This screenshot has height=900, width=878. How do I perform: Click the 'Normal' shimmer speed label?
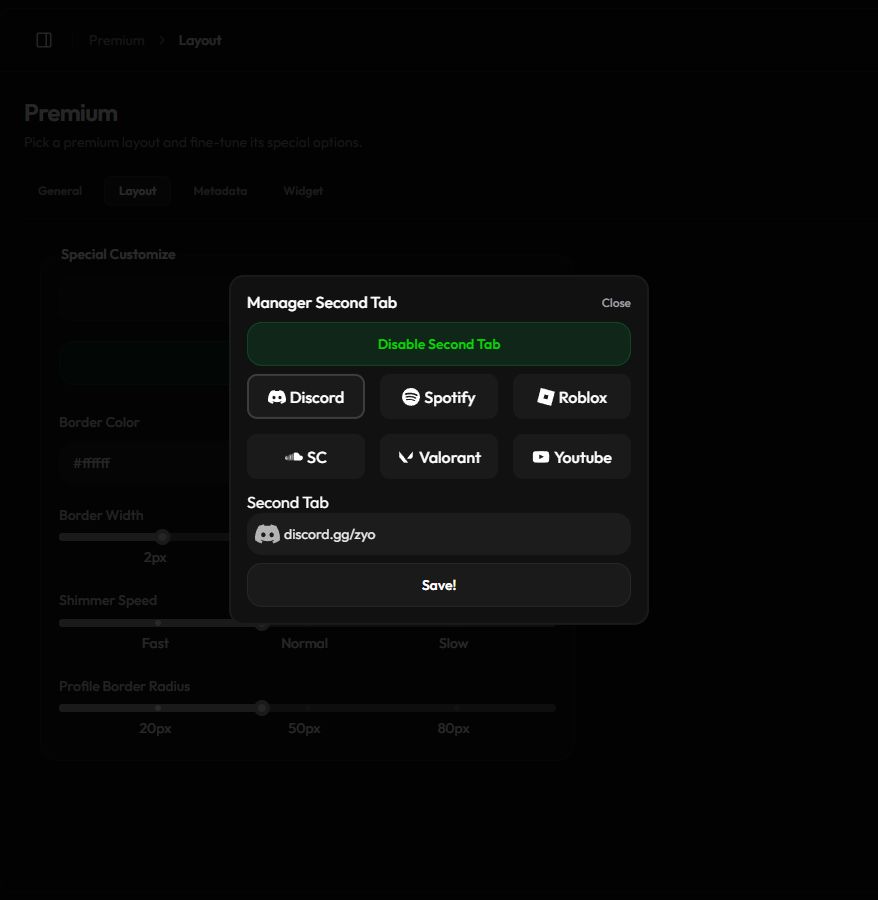[x=304, y=643]
